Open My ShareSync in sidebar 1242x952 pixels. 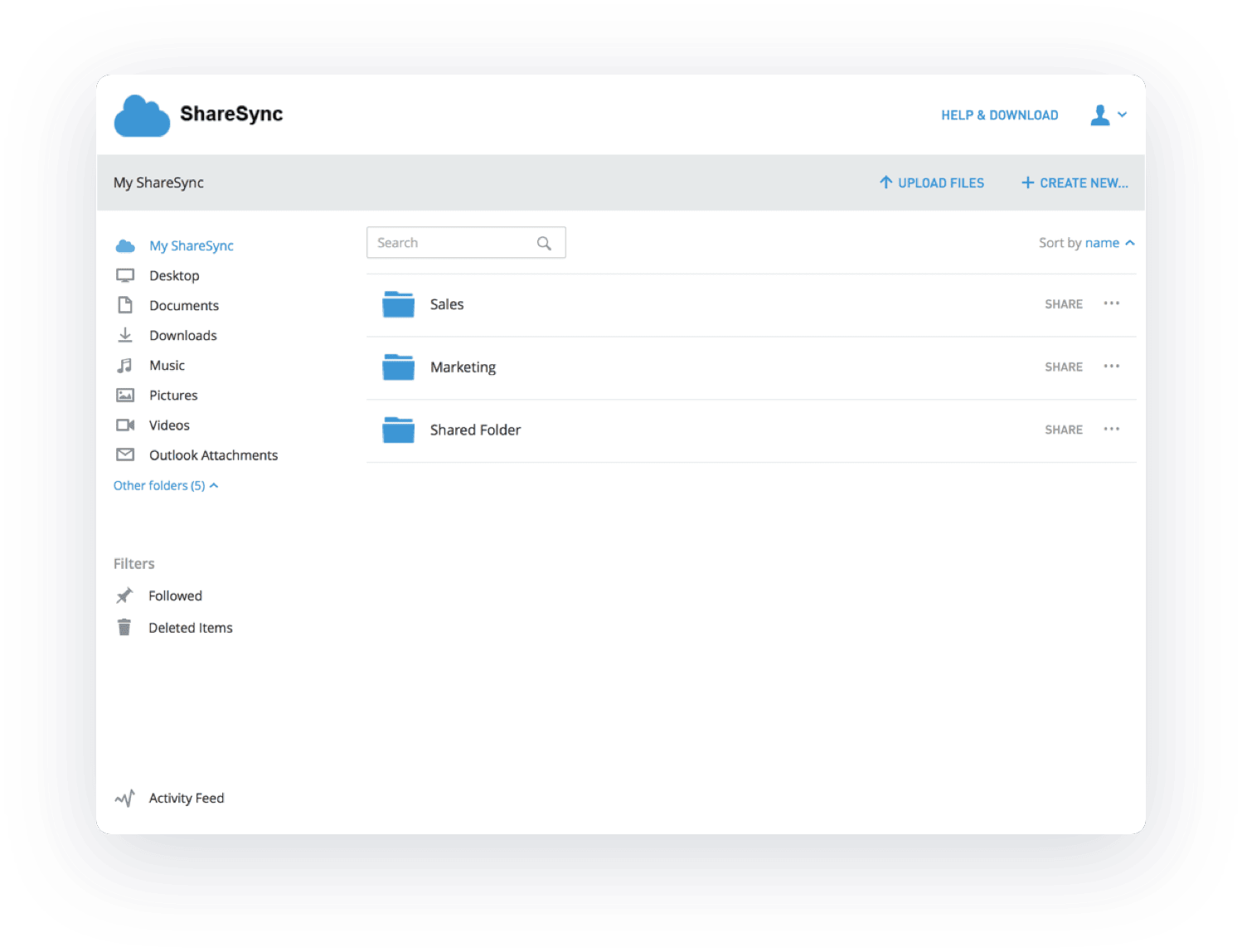[192, 246]
